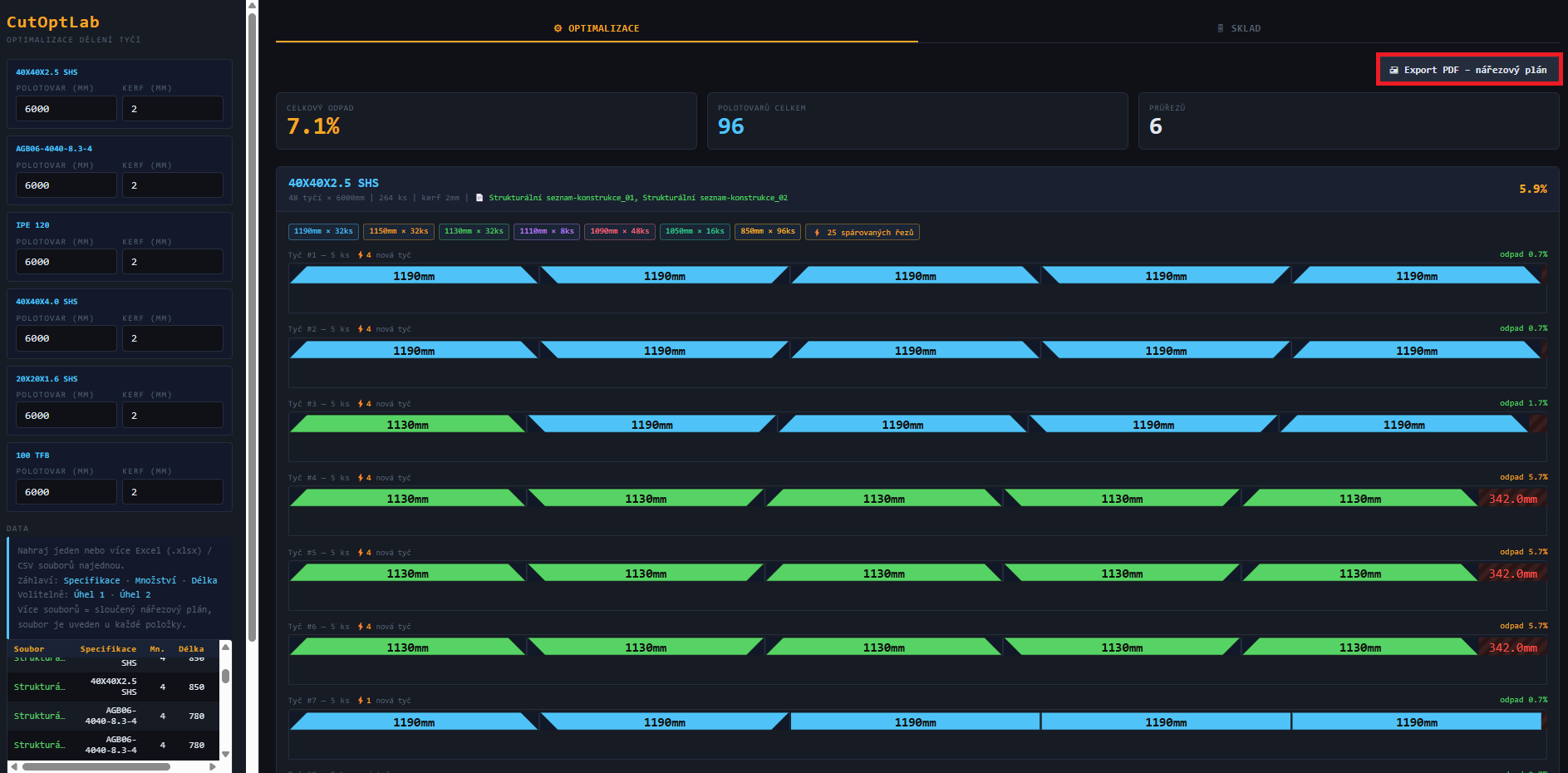Click the warehouse icon beside SKLAD
Image resolution: width=1568 pixels, height=773 pixels.
point(1220,28)
